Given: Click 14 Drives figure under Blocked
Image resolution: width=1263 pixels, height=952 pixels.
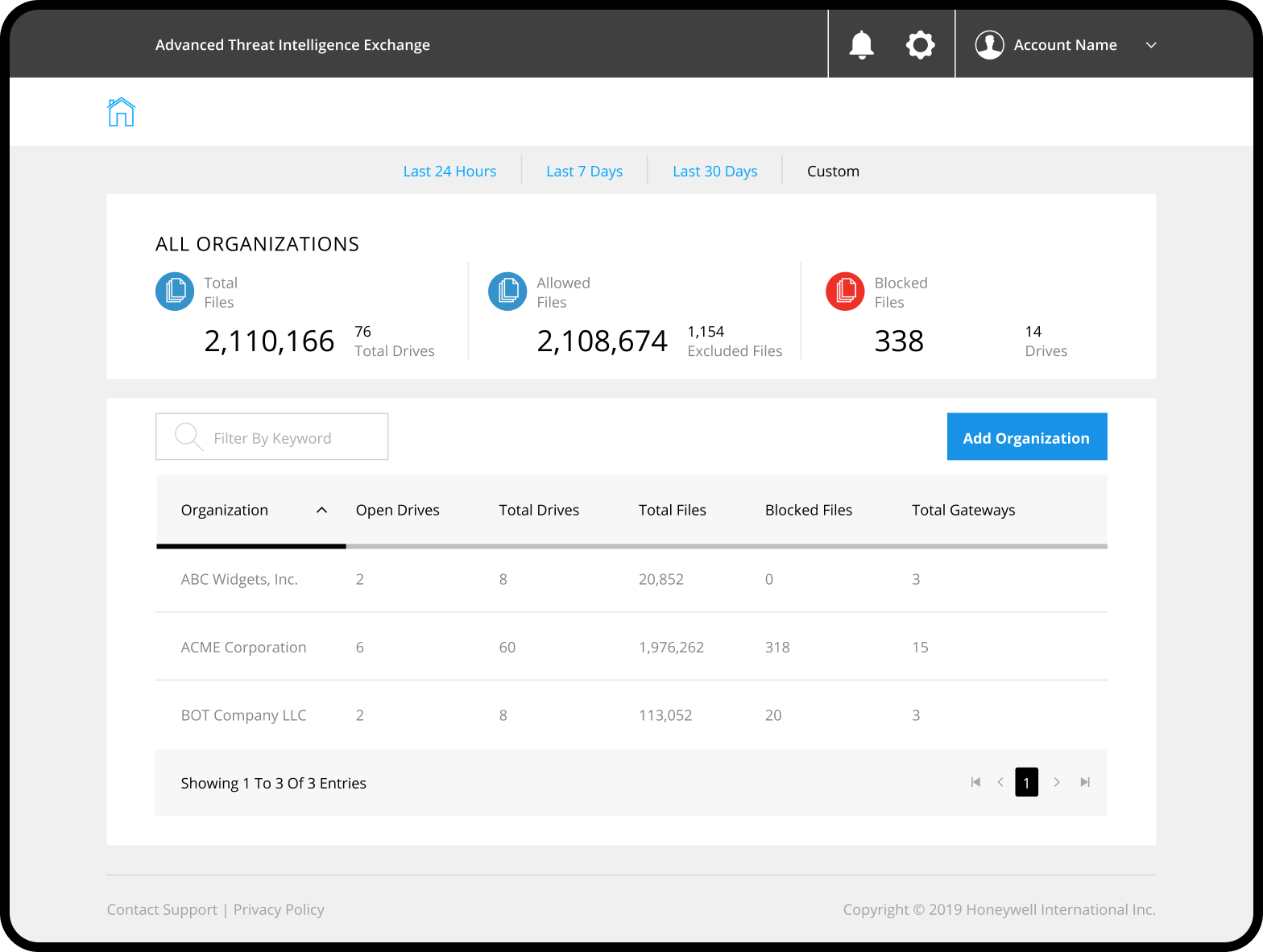Looking at the screenshot, I should [x=1046, y=341].
